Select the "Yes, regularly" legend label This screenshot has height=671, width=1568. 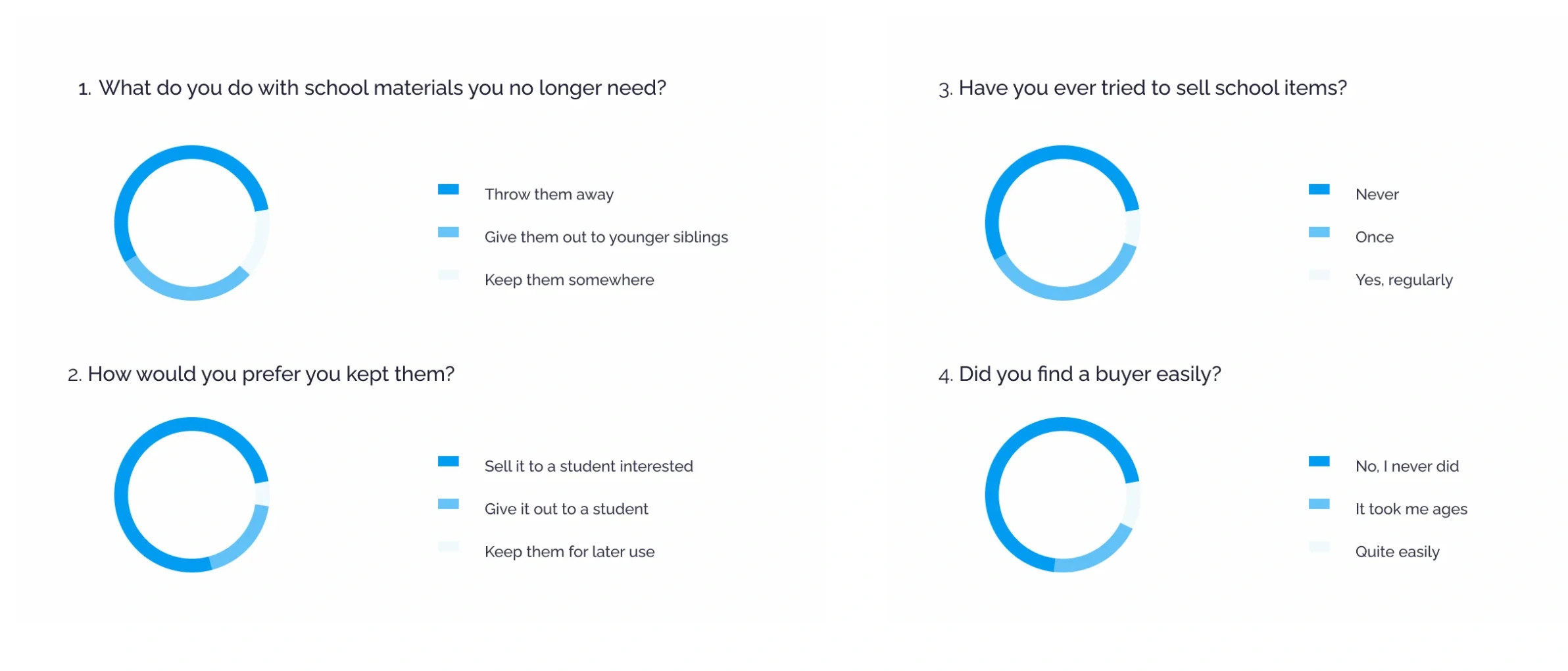coord(1404,280)
